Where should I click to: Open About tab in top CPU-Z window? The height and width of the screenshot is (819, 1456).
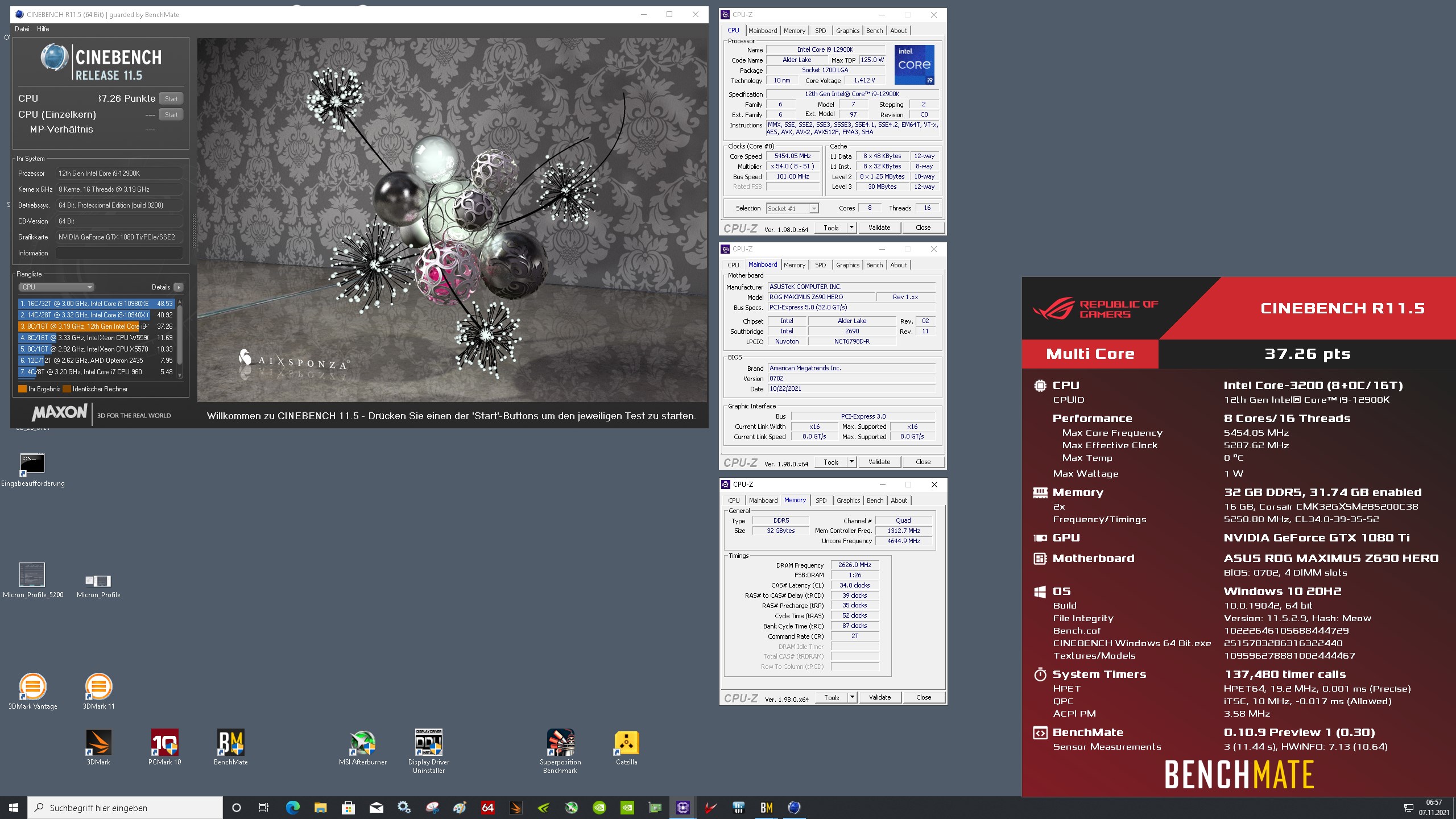click(x=899, y=31)
